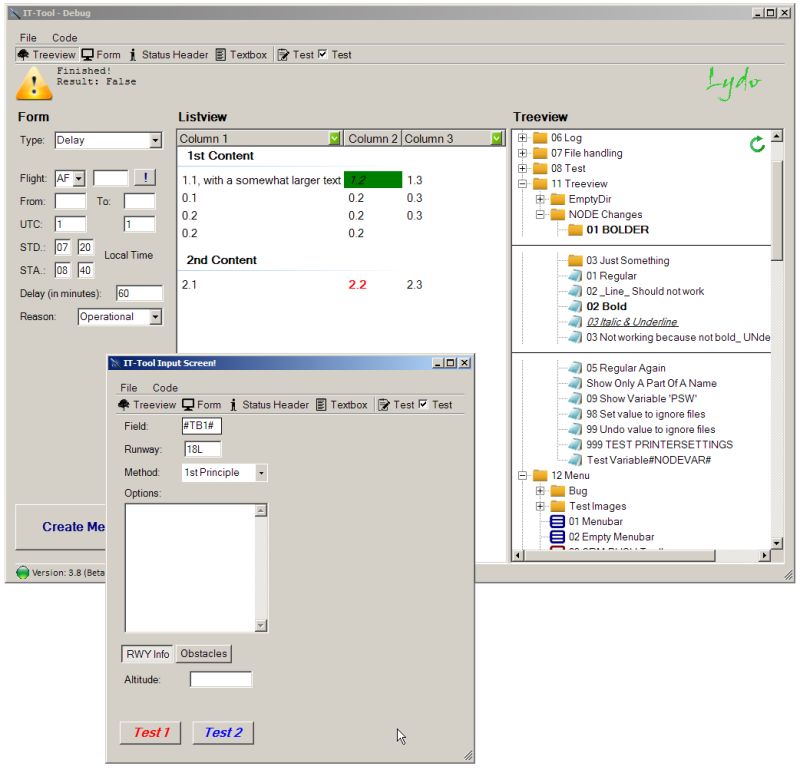This screenshot has height=773, width=800.
Task: Click the Test 1 red button
Action: [x=151, y=733]
